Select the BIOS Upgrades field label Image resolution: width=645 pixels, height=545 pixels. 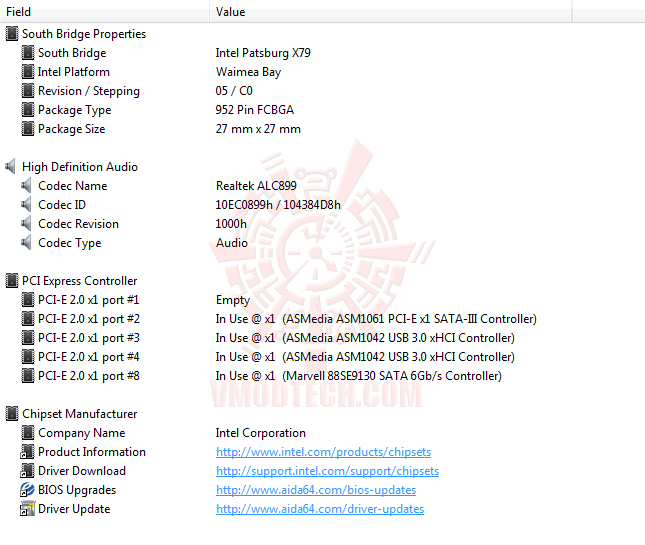[x=77, y=490]
